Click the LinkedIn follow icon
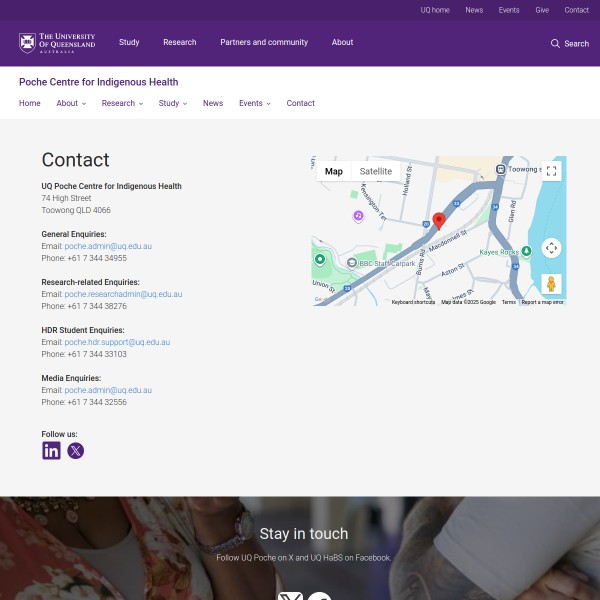600x600 pixels. (x=51, y=451)
